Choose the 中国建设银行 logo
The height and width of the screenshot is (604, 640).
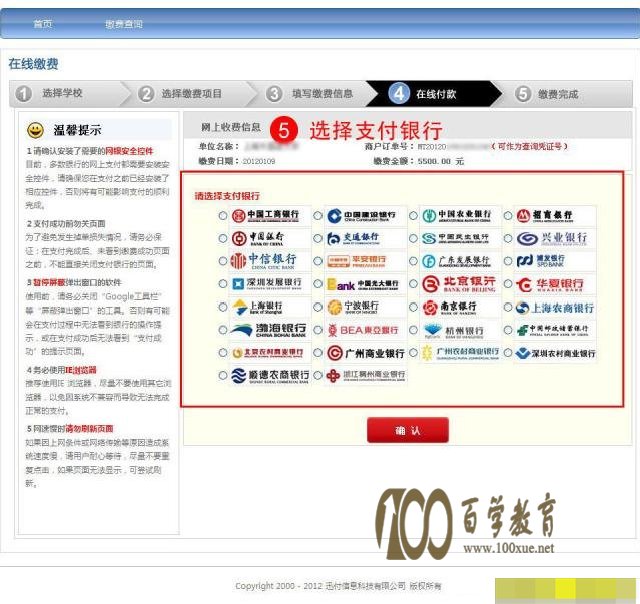coord(366,216)
